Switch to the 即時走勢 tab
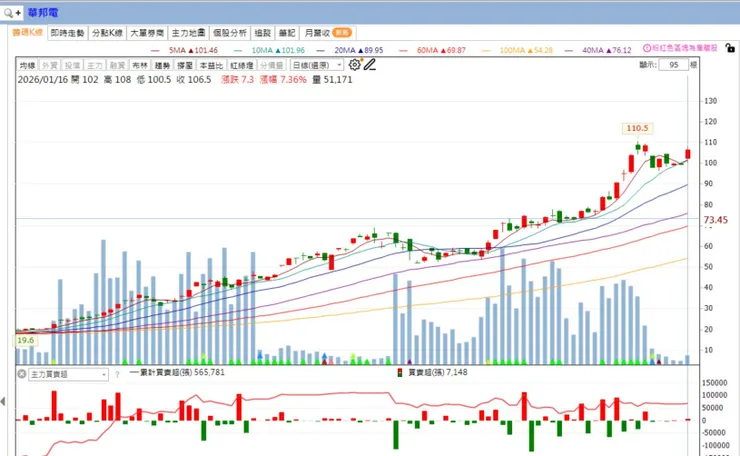The width and height of the screenshot is (740, 456). [x=67, y=33]
